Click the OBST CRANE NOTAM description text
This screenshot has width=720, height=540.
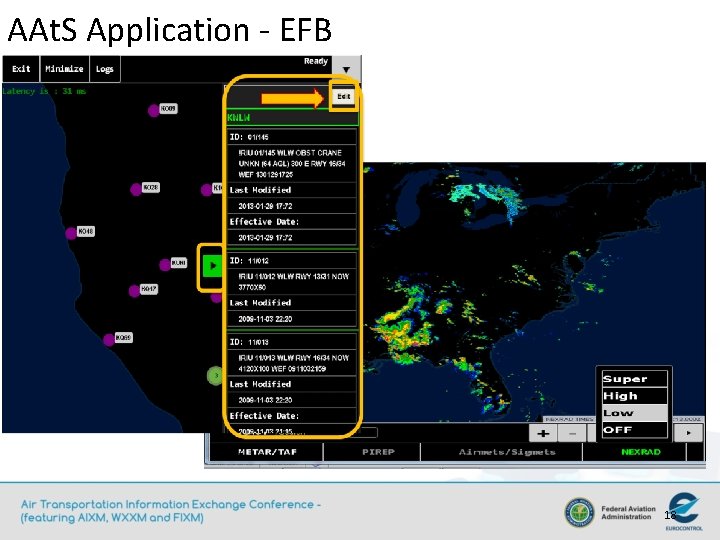coord(292,163)
